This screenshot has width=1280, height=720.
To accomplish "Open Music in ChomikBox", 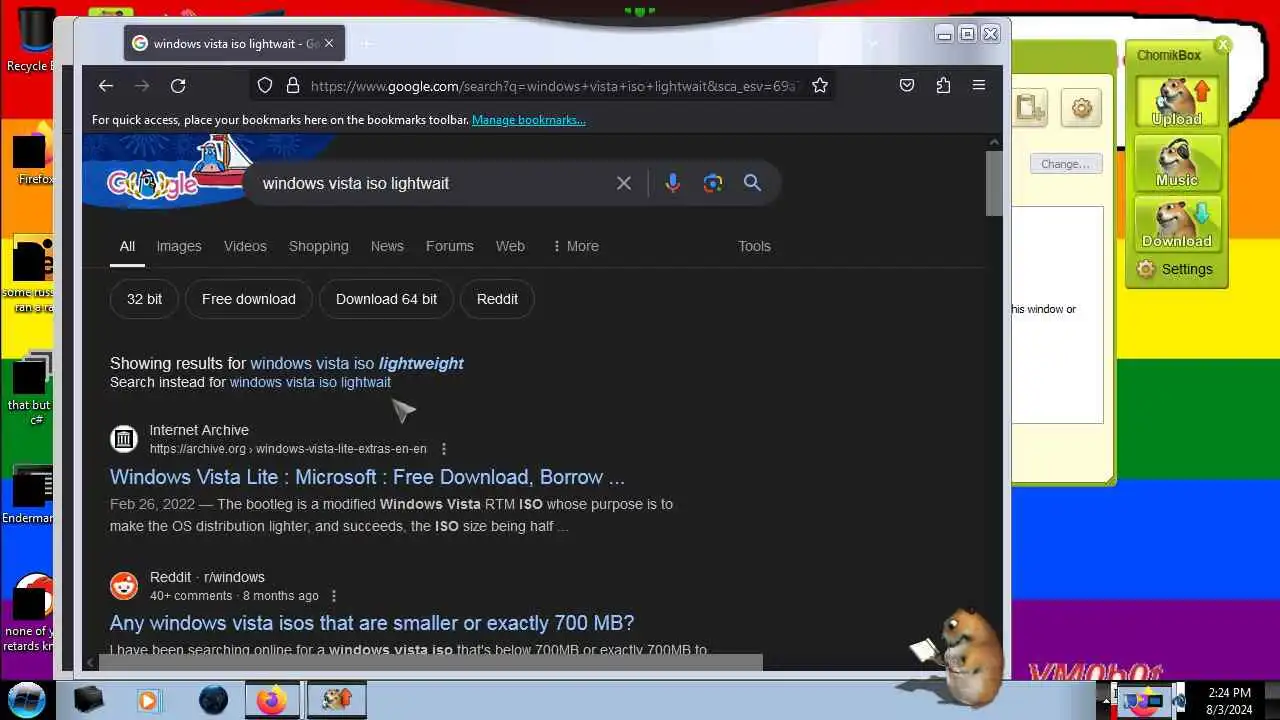I will (x=1177, y=163).
